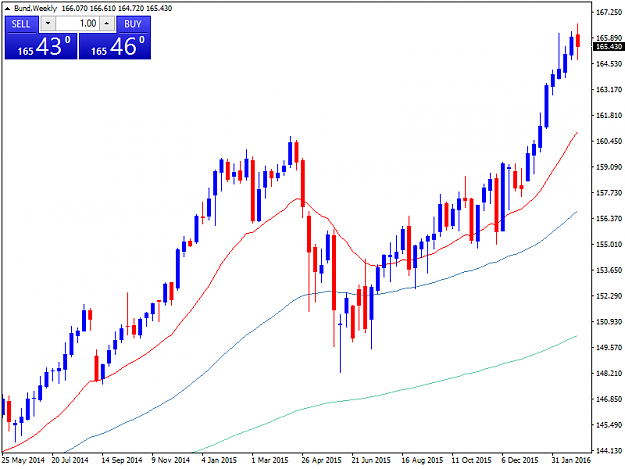Click the buy price 165 46 panel
Viewport: 625px width, 469px height.
[x=115, y=46]
